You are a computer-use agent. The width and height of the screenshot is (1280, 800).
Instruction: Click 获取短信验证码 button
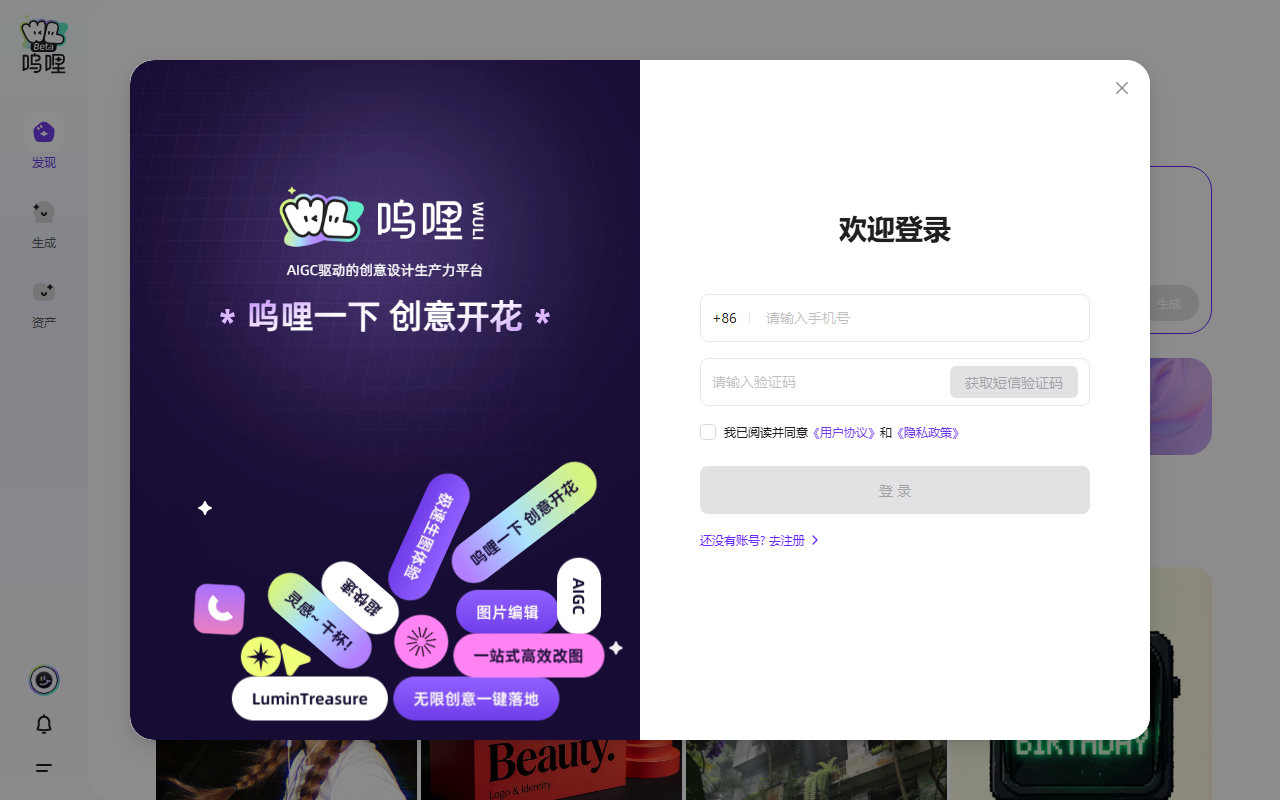(1014, 382)
